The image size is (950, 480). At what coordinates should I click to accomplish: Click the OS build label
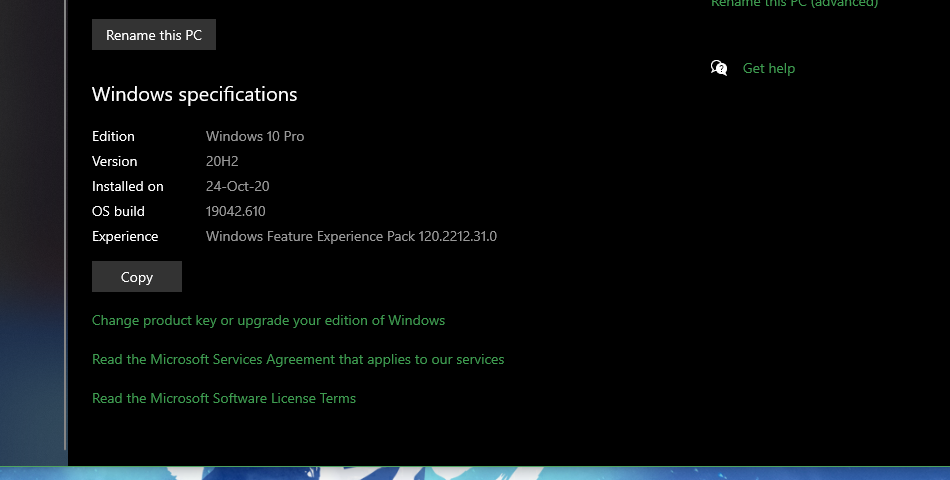coord(118,211)
